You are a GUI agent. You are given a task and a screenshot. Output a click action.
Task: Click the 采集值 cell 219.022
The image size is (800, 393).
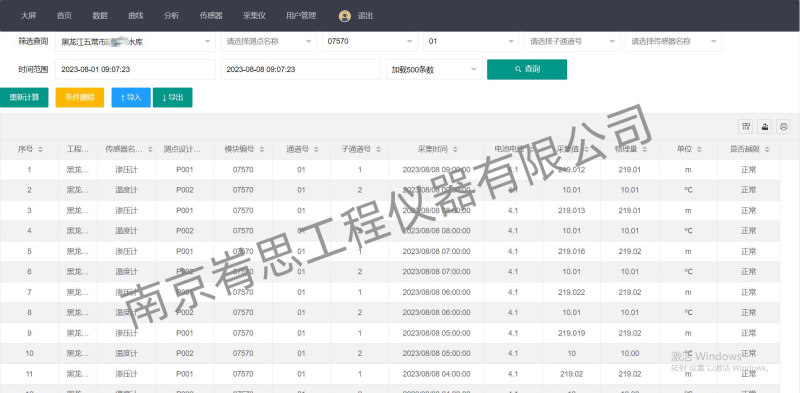(x=571, y=292)
